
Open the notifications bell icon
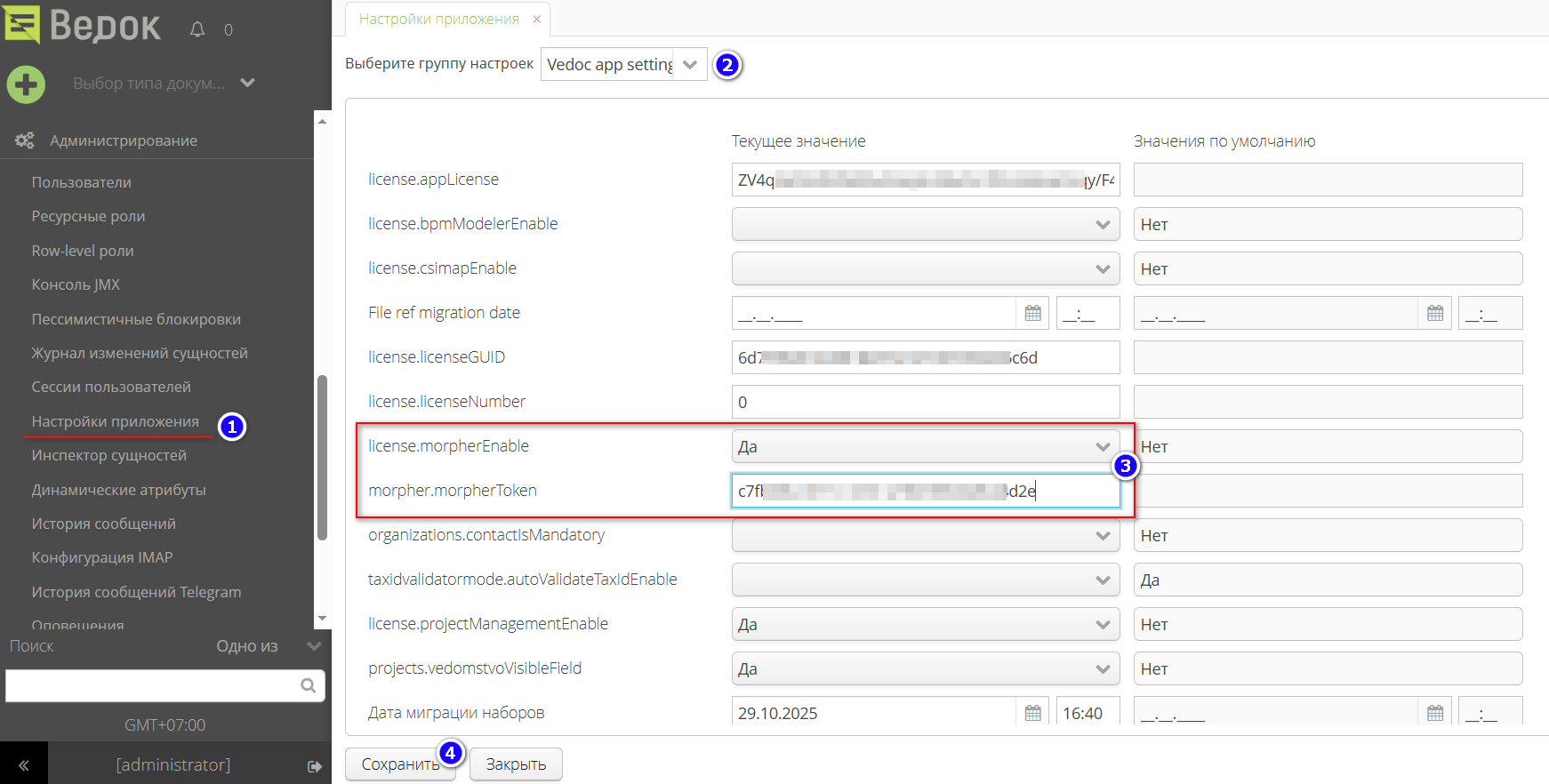[197, 30]
